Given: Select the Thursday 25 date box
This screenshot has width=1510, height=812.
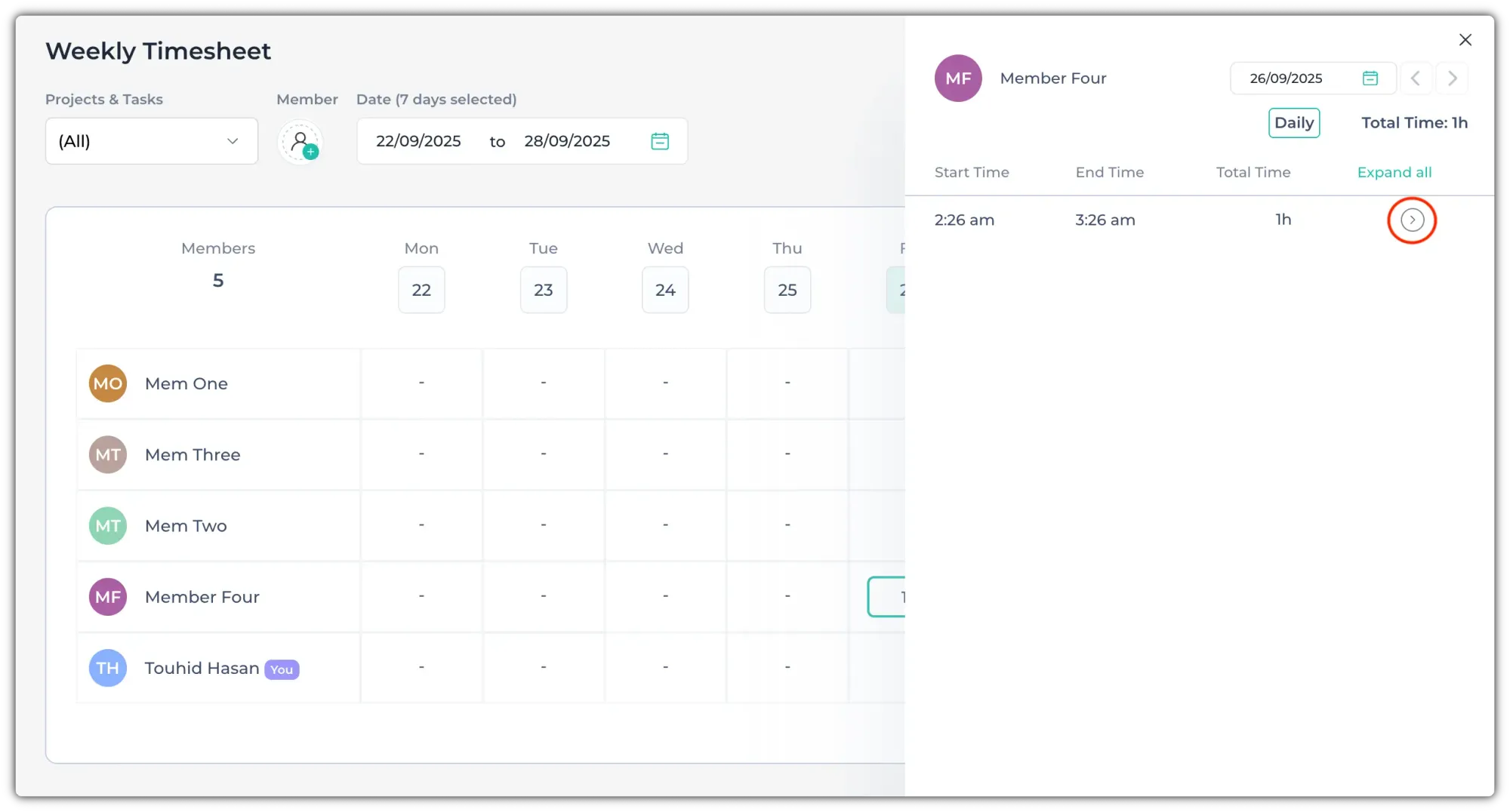Looking at the screenshot, I should click(x=787, y=290).
